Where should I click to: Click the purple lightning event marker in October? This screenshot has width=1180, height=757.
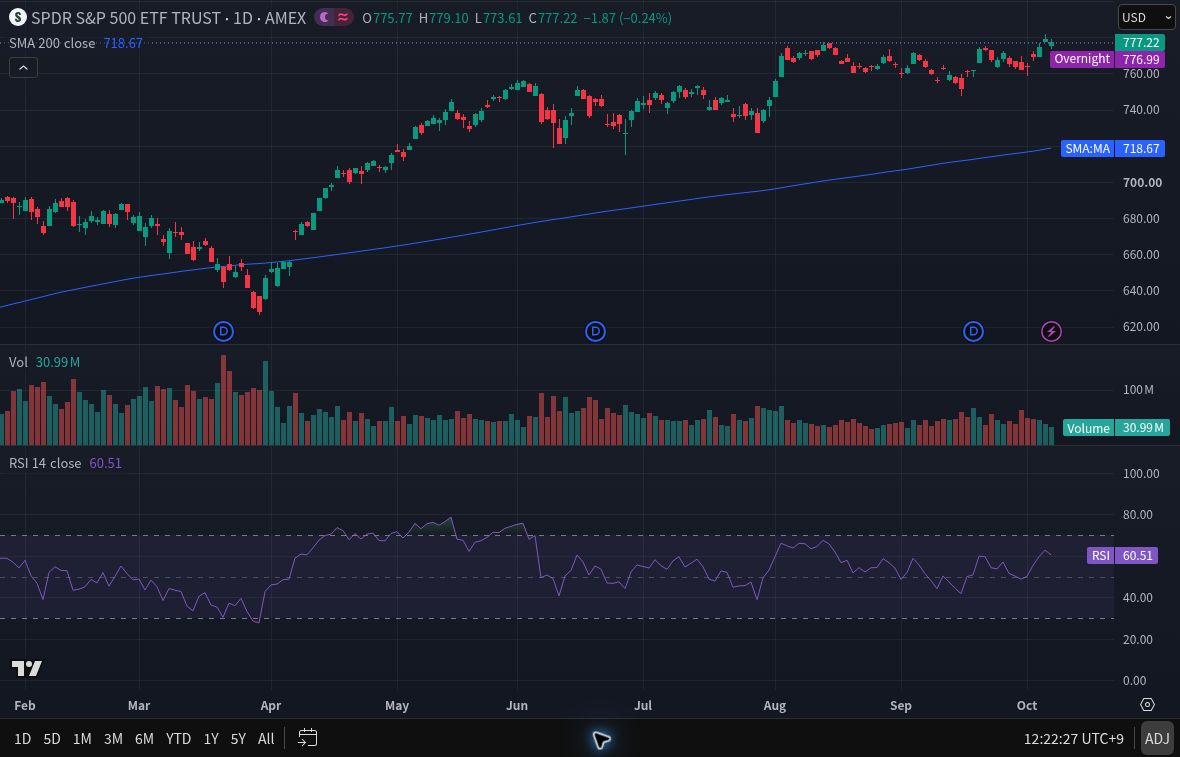pyautogui.click(x=1051, y=331)
